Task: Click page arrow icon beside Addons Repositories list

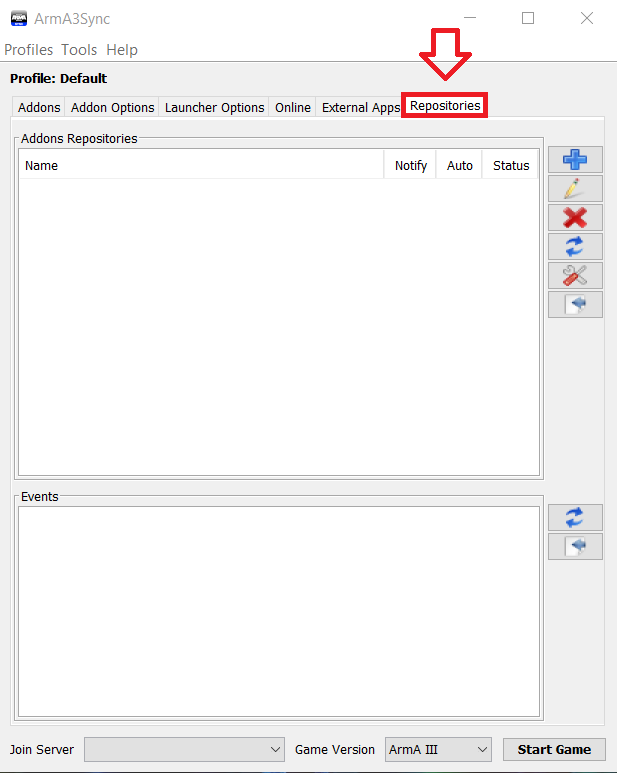Action: pos(575,305)
